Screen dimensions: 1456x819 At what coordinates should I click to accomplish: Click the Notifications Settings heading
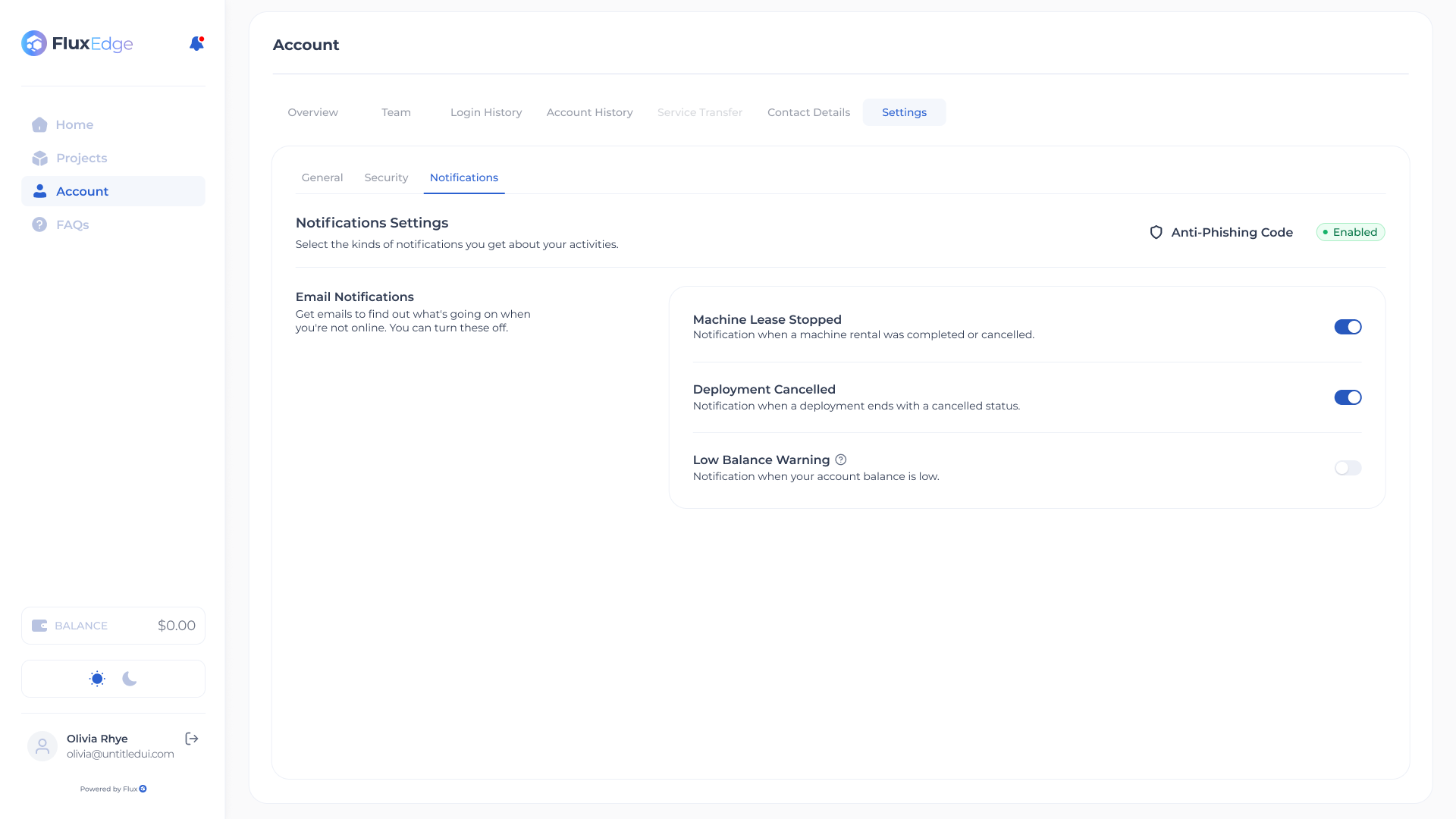coord(372,223)
